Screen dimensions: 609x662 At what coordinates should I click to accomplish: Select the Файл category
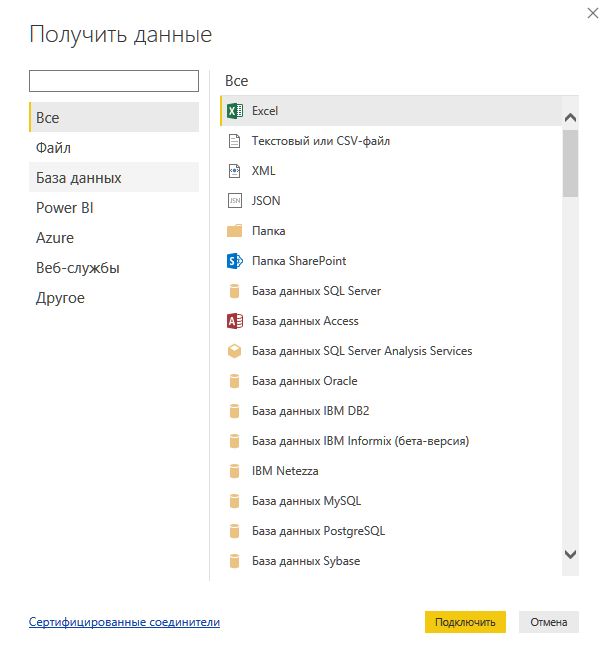tap(114, 148)
